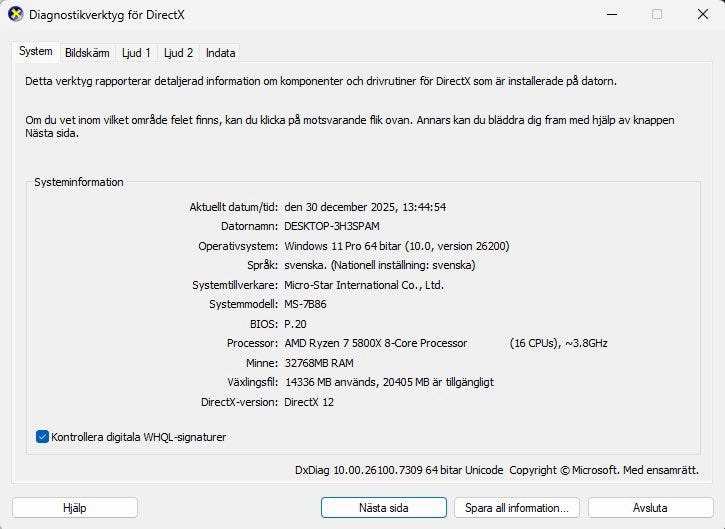Image resolution: width=725 pixels, height=529 pixels.
Task: Click the Hjälp button
Action: (75, 508)
